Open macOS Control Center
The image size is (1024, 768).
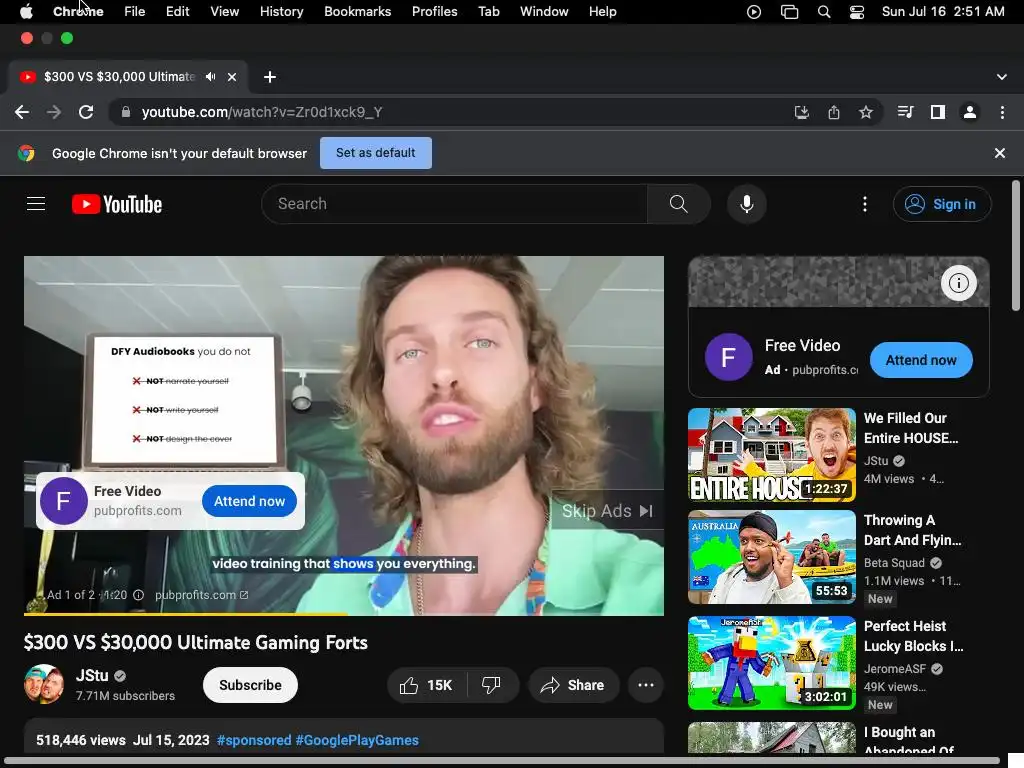click(857, 12)
